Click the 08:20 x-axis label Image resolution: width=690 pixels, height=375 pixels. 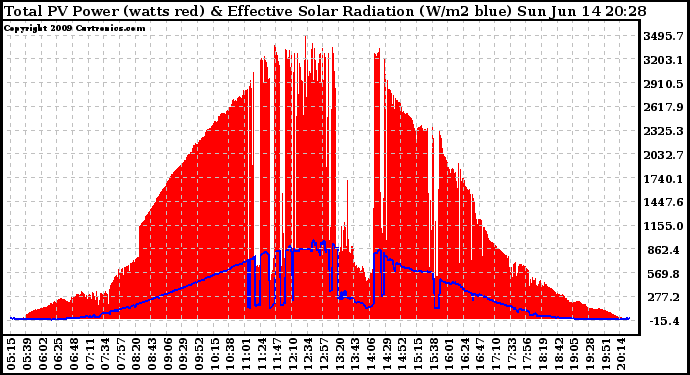click(x=136, y=354)
